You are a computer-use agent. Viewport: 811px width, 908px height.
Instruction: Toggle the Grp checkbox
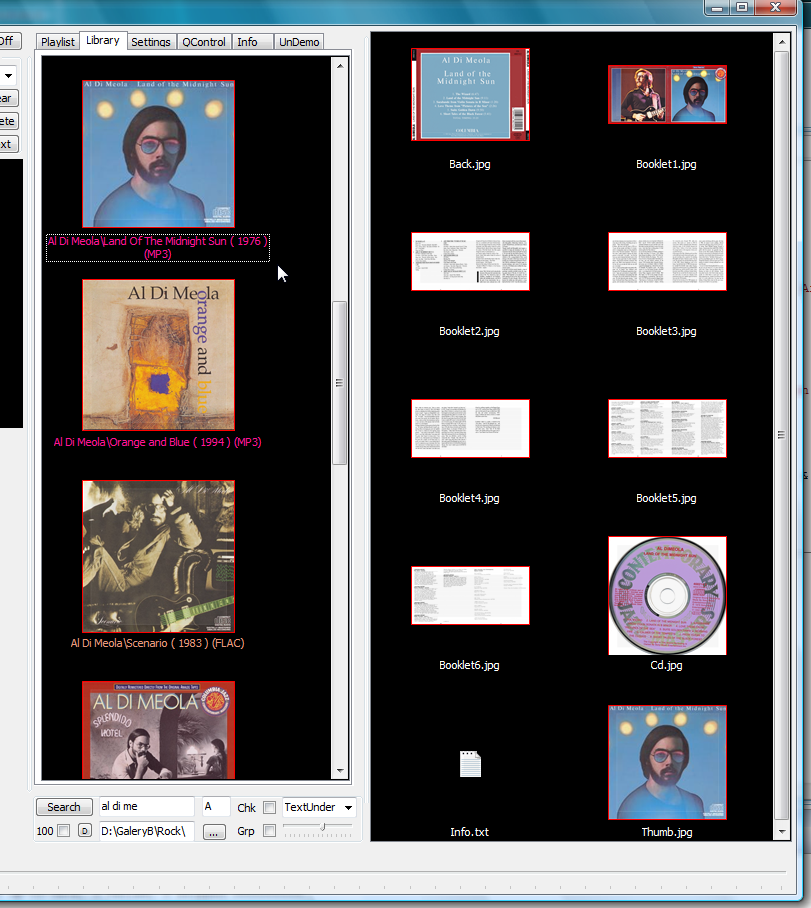269,830
